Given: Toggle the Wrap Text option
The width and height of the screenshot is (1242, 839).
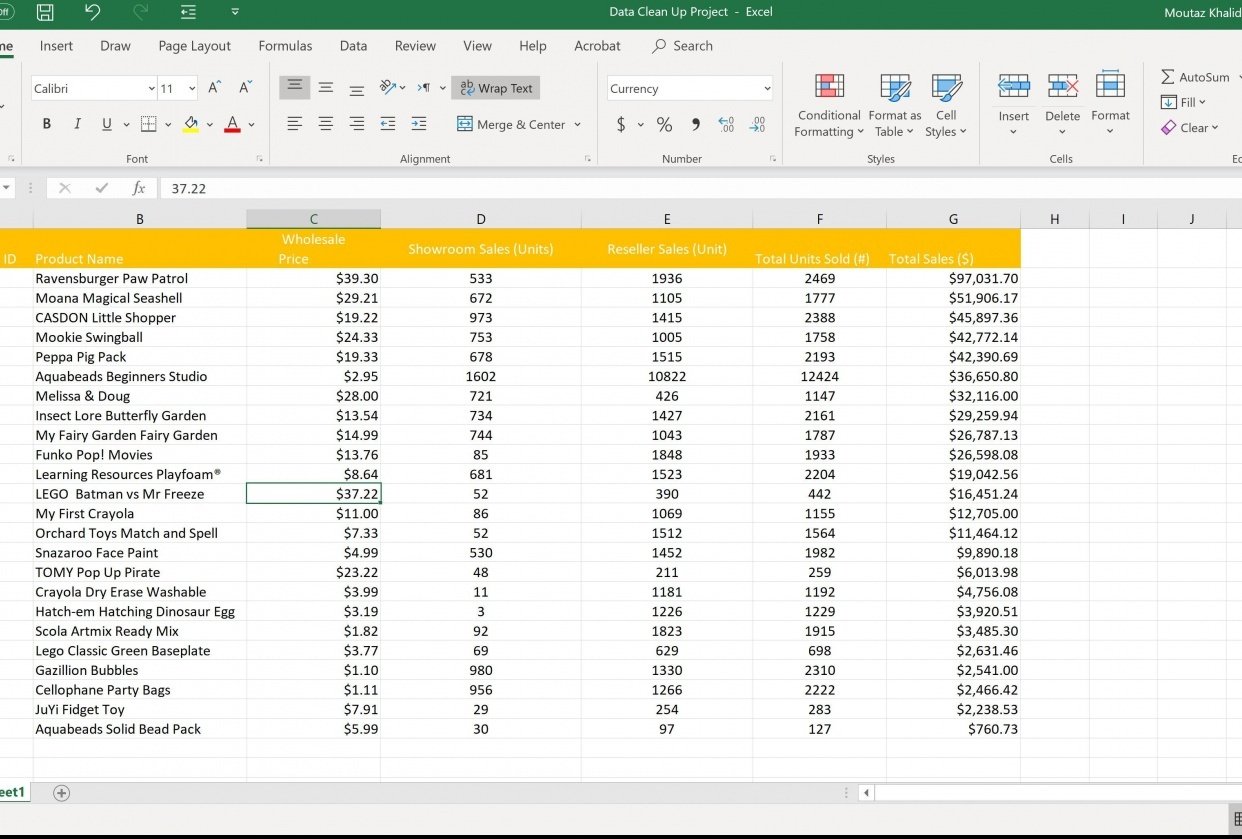Looking at the screenshot, I should [496, 88].
